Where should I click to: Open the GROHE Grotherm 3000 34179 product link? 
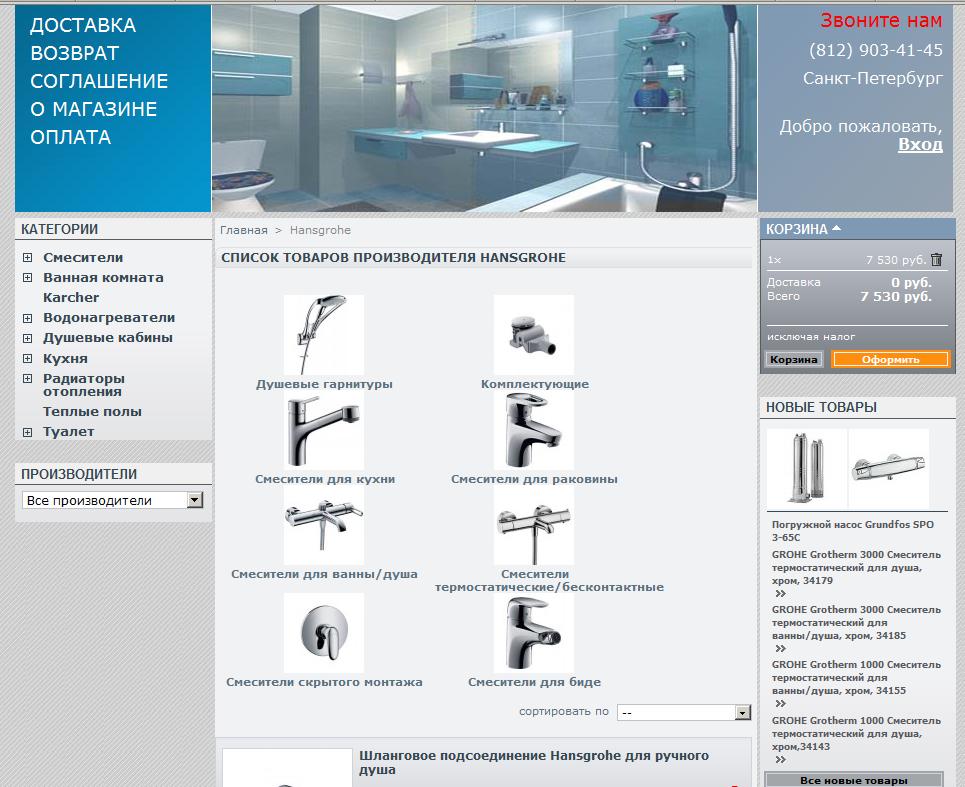[x=856, y=567]
